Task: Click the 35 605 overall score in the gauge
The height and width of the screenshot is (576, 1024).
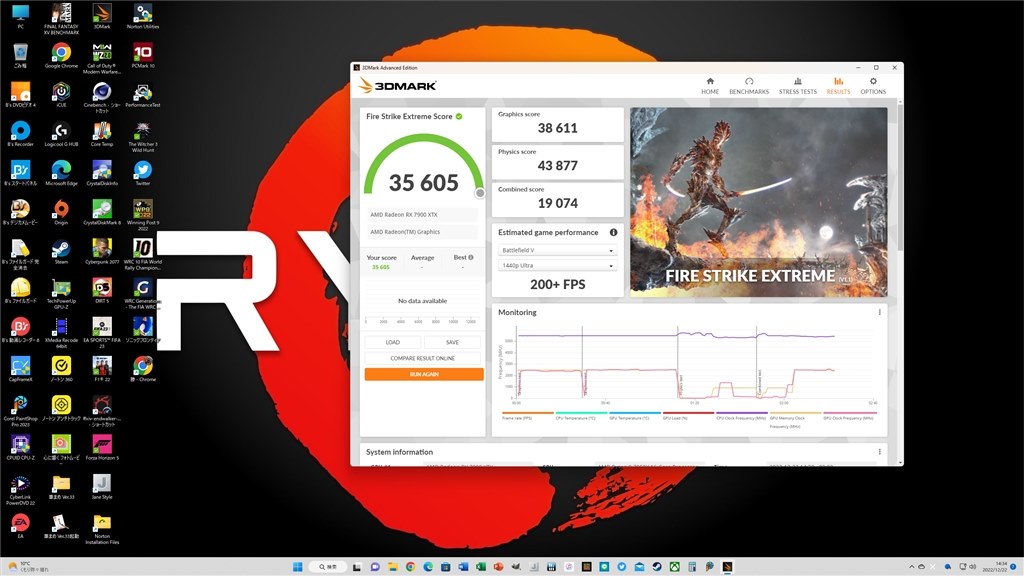Action: point(424,183)
